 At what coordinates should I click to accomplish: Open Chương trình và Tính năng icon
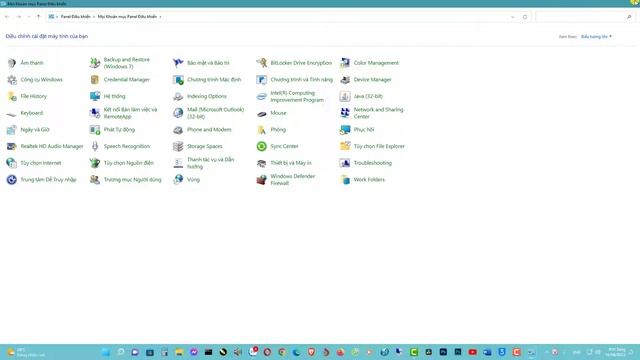[x=261, y=80]
